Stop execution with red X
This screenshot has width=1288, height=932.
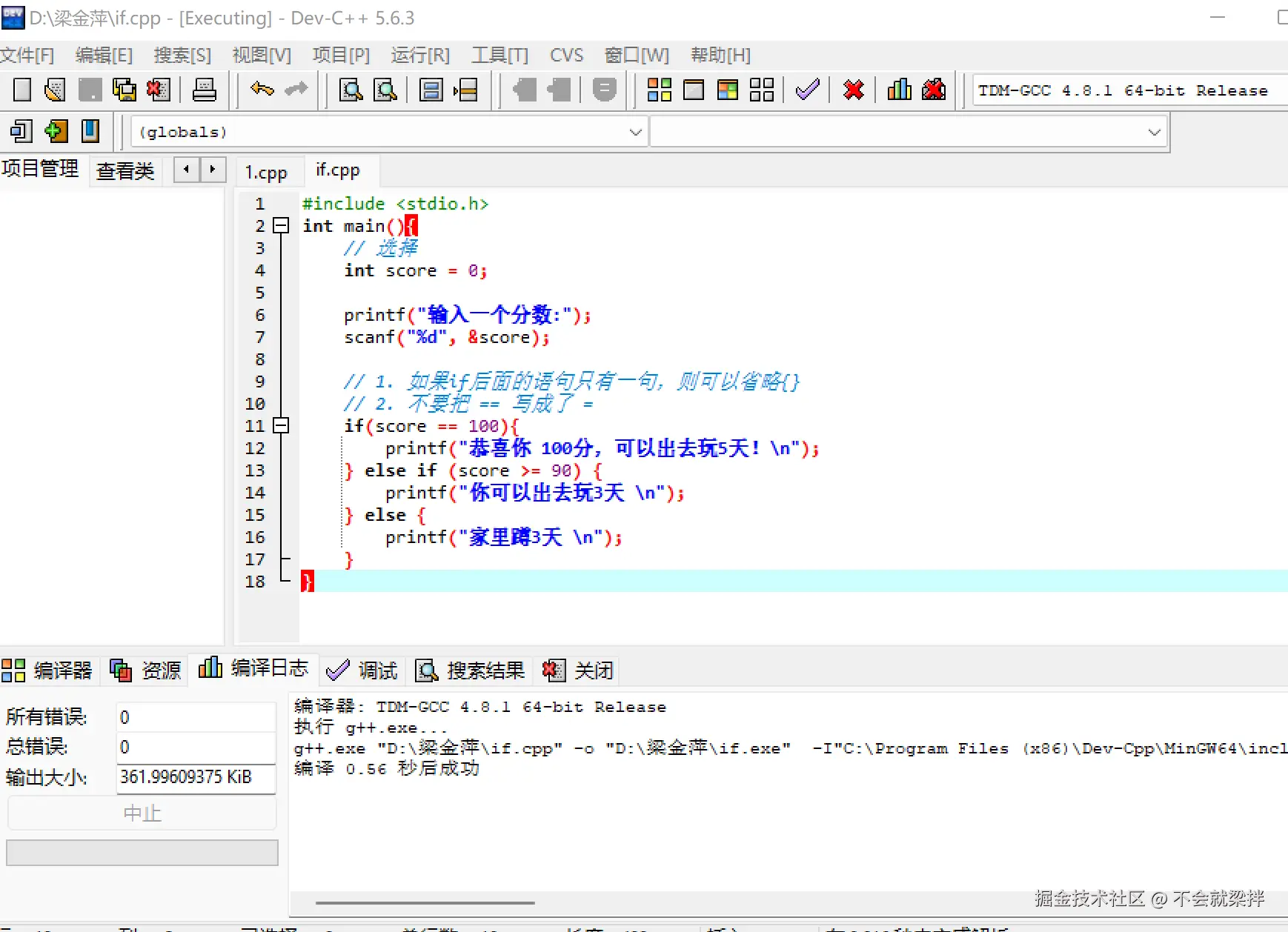[854, 90]
